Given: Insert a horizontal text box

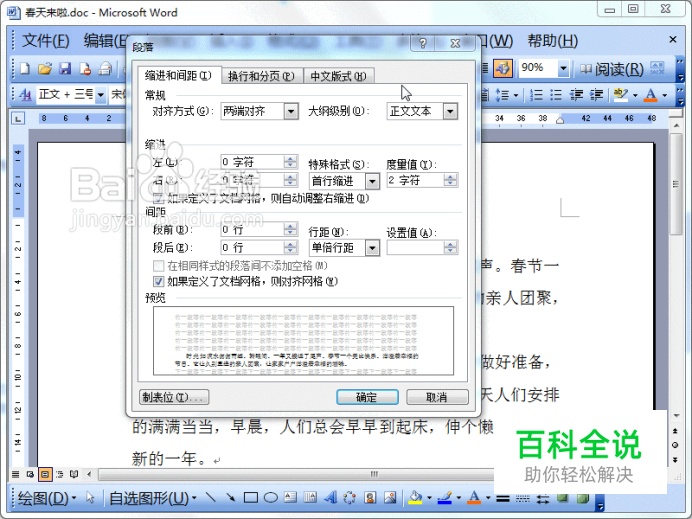Looking at the screenshot, I should 290,498.
